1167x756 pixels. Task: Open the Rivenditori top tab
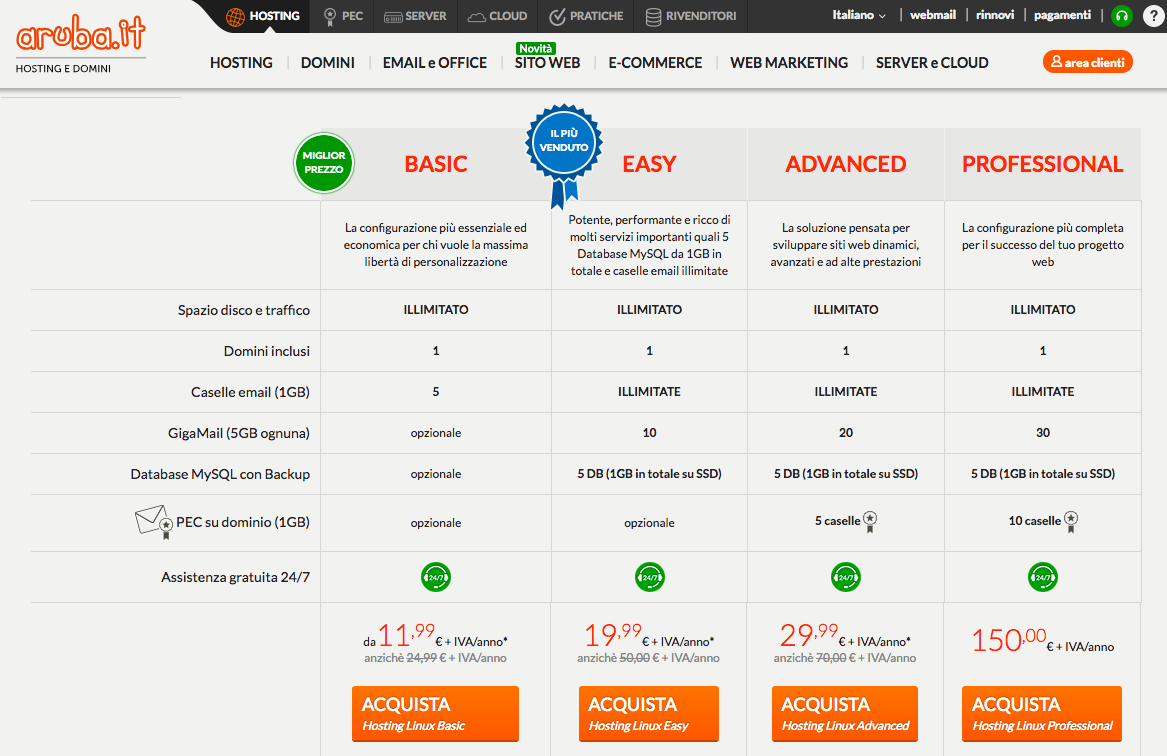click(x=691, y=16)
